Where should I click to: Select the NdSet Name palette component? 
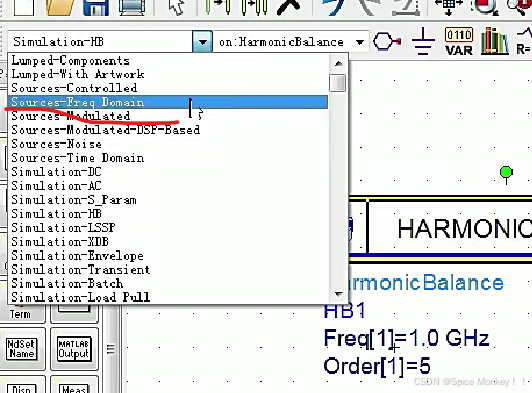21,349
